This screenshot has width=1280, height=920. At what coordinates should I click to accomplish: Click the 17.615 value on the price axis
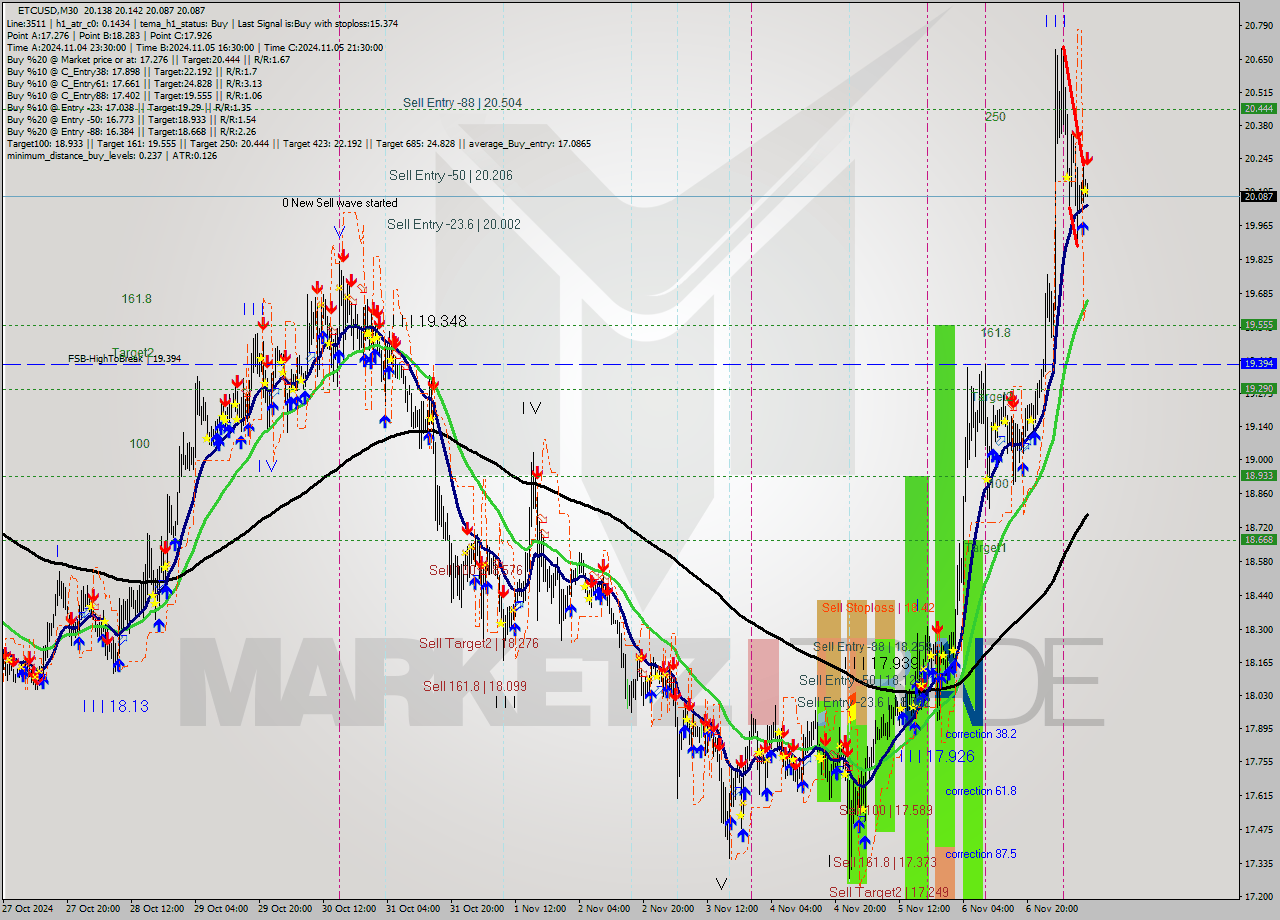tap(1258, 796)
